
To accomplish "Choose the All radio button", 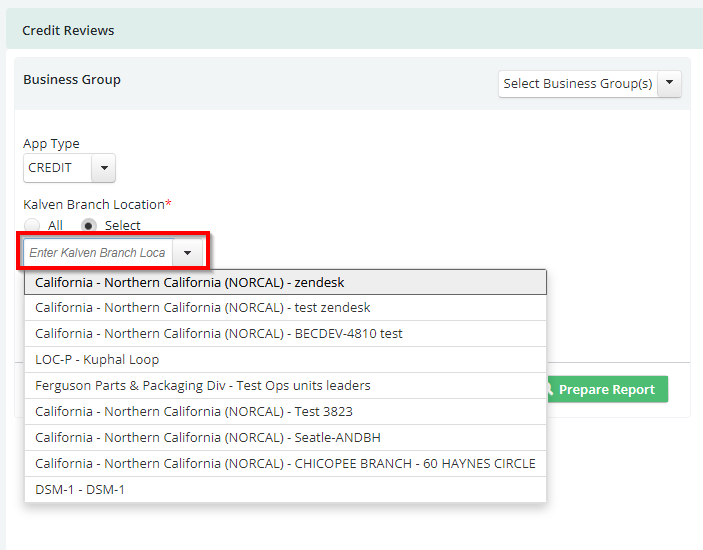I will [32, 225].
